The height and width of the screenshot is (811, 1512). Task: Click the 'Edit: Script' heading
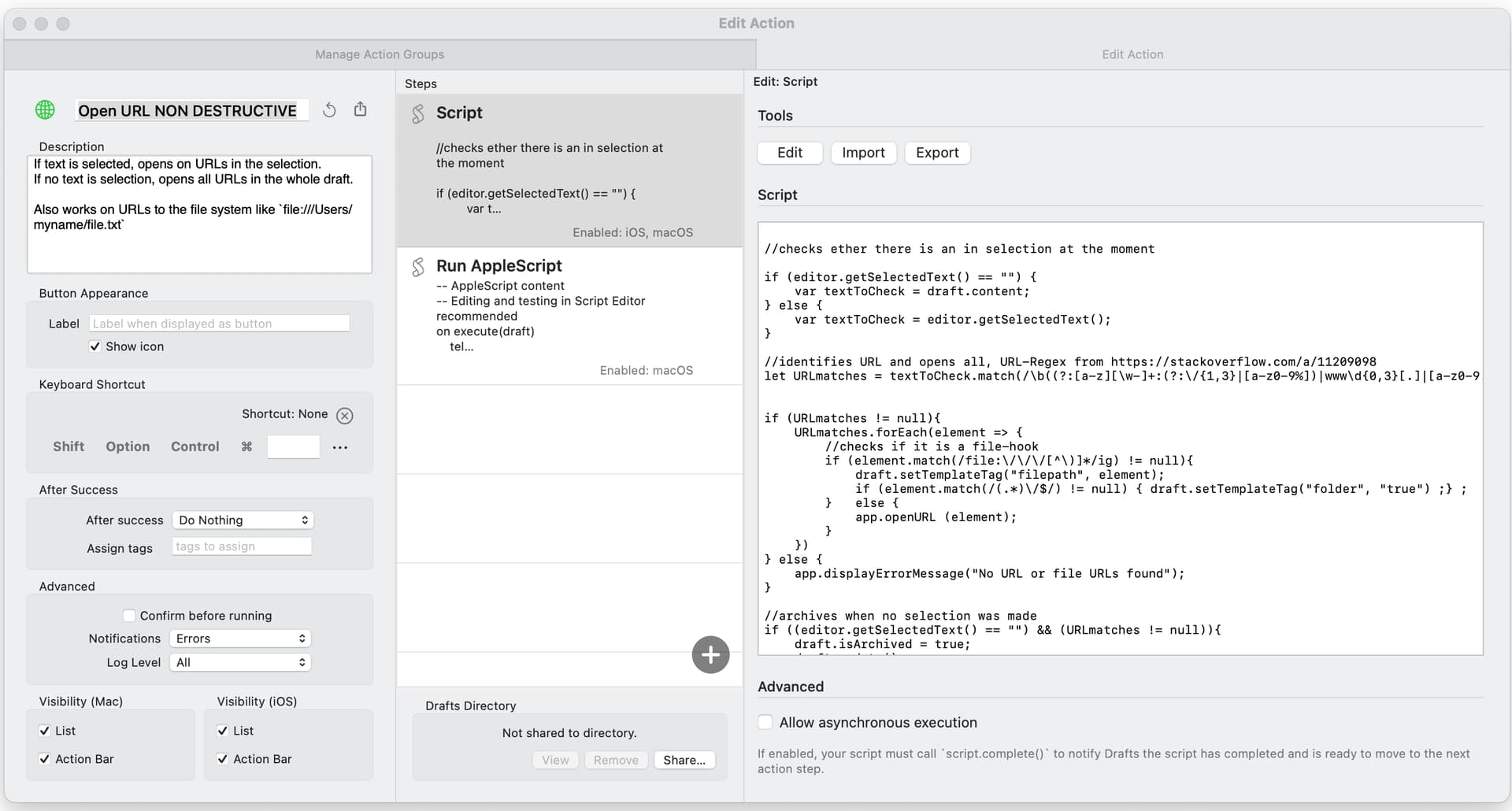(785, 82)
